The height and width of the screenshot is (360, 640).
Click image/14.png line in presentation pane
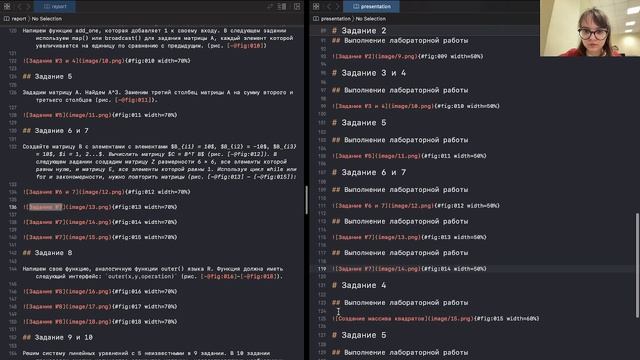tap(409, 269)
